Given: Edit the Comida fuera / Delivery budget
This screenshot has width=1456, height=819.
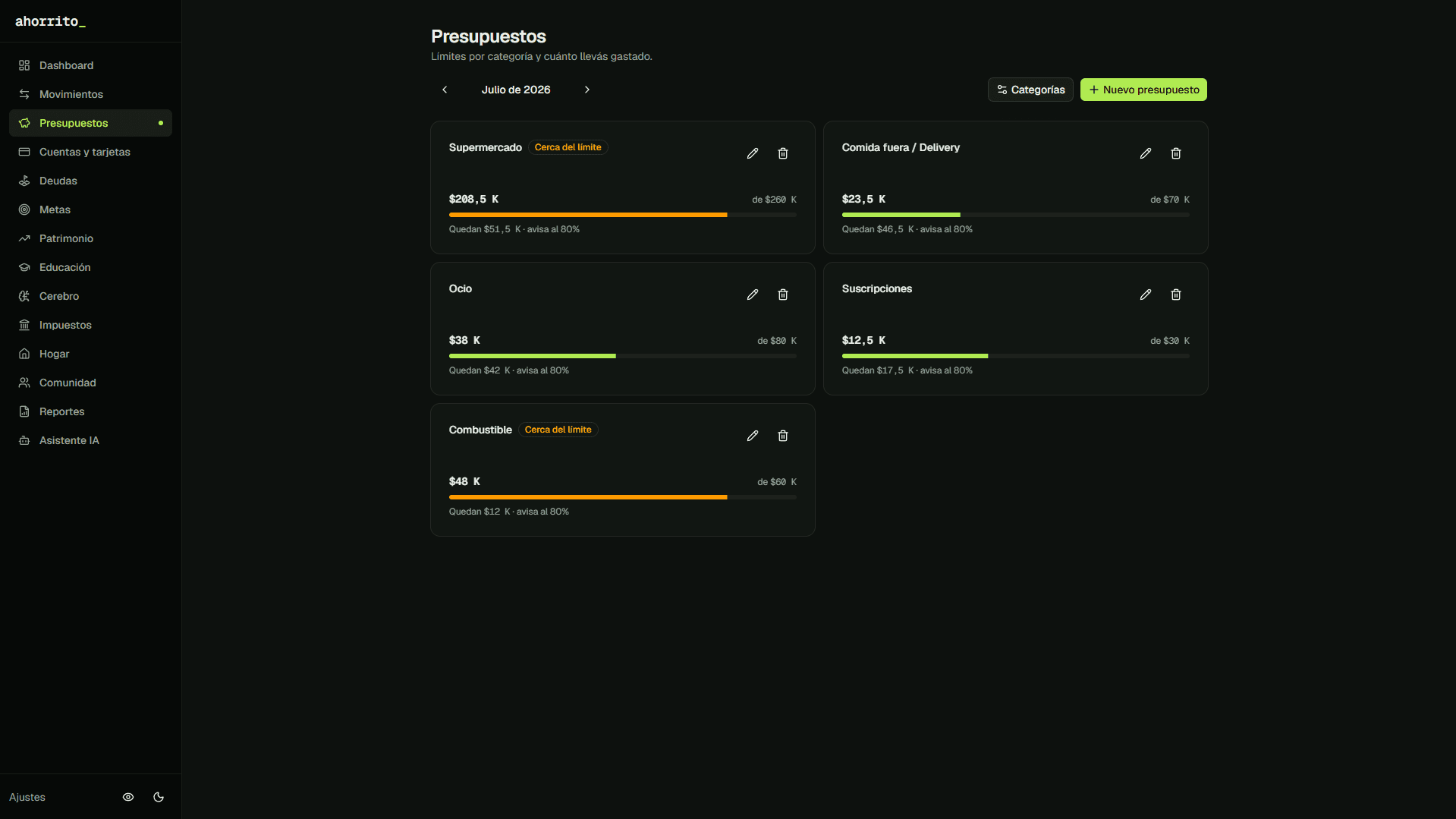Looking at the screenshot, I should (1146, 153).
